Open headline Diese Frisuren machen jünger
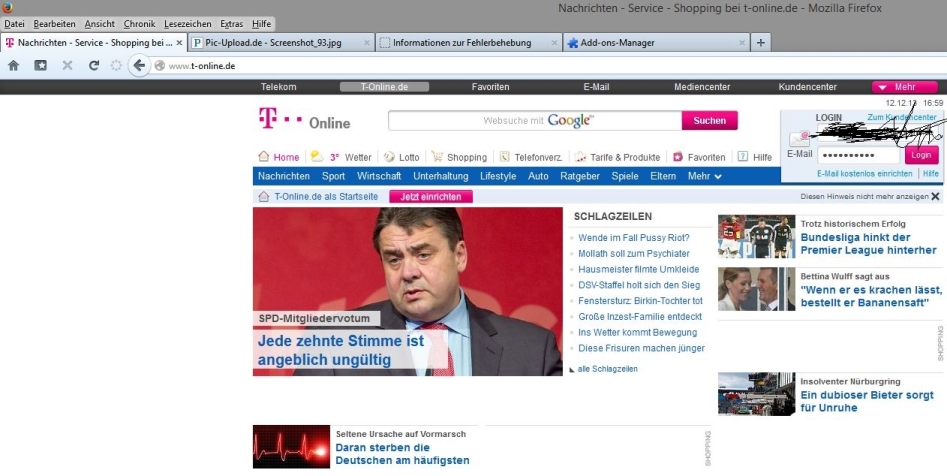Viewport: 947px width, 476px height. tap(641, 348)
